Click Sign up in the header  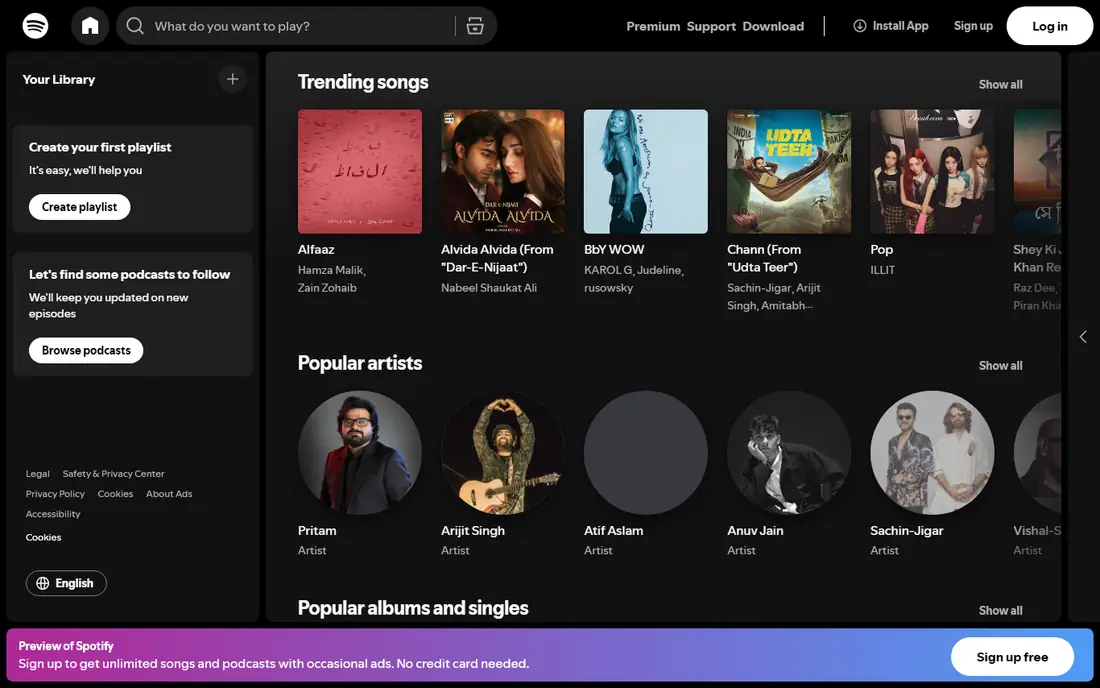pyautogui.click(x=973, y=26)
